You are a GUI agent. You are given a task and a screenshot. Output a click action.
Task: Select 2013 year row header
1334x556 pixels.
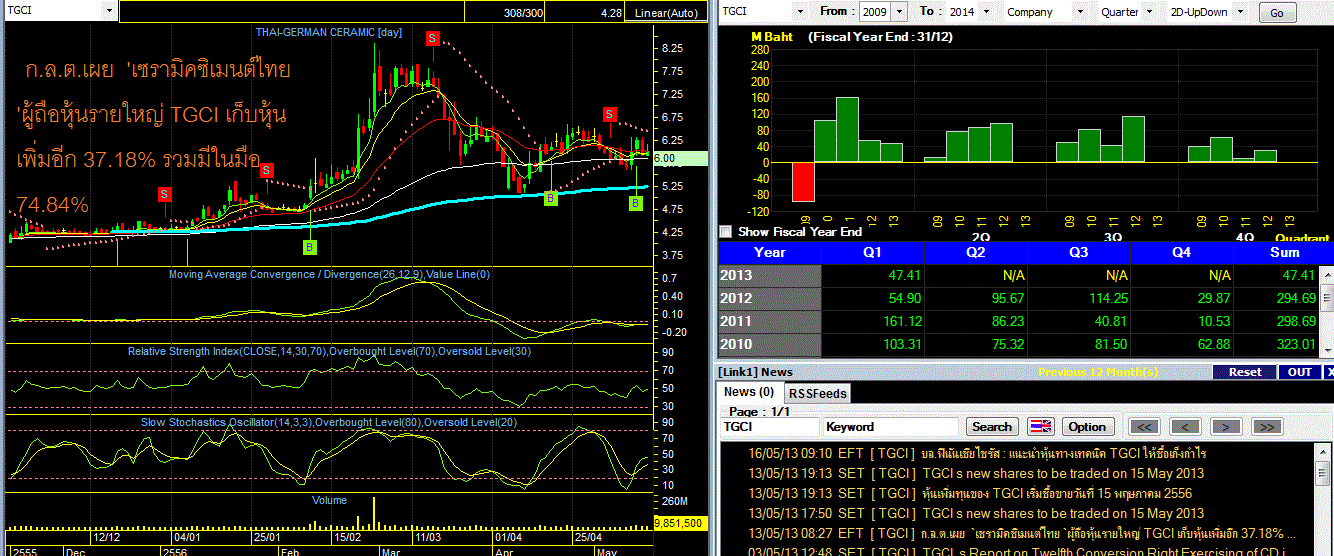point(769,275)
